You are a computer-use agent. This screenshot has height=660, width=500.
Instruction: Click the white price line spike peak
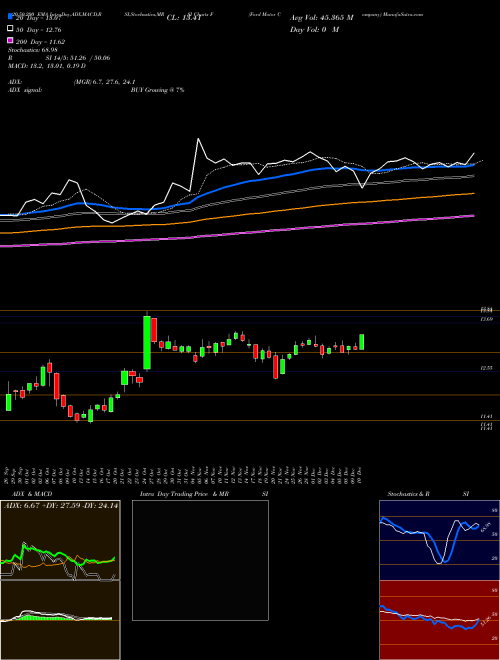198,139
